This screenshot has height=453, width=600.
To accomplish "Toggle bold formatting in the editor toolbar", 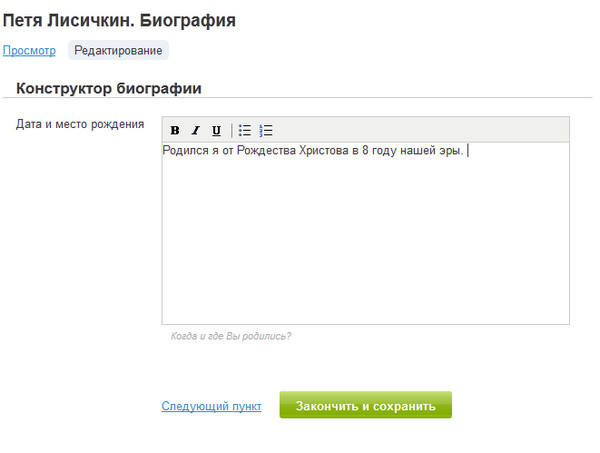I will [x=175, y=130].
